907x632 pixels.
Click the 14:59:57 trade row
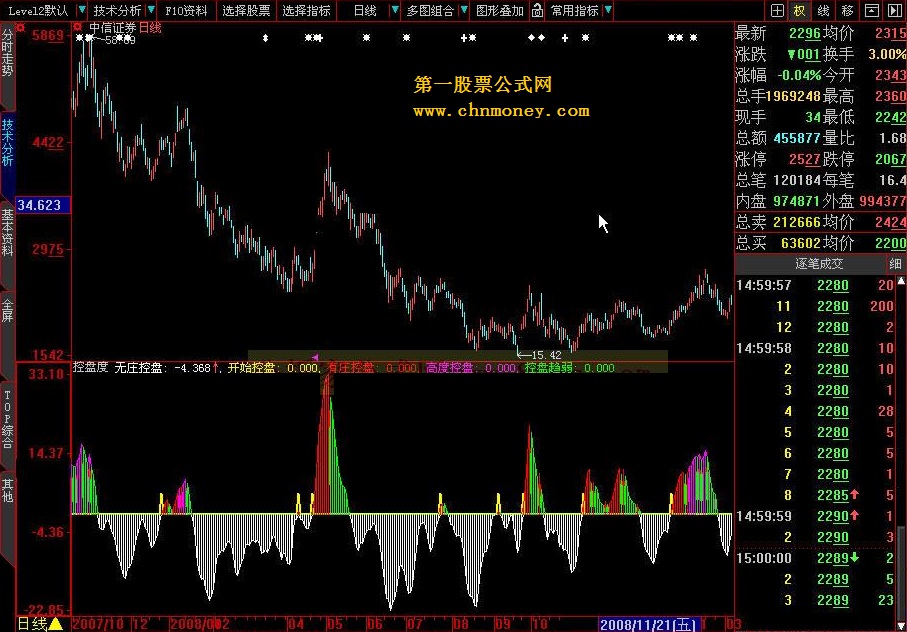pos(816,285)
